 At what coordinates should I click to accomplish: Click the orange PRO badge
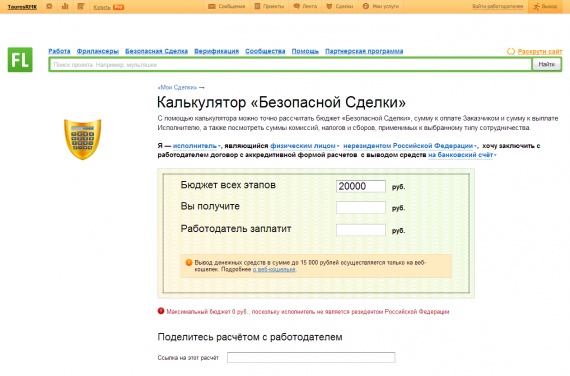coord(119,7)
